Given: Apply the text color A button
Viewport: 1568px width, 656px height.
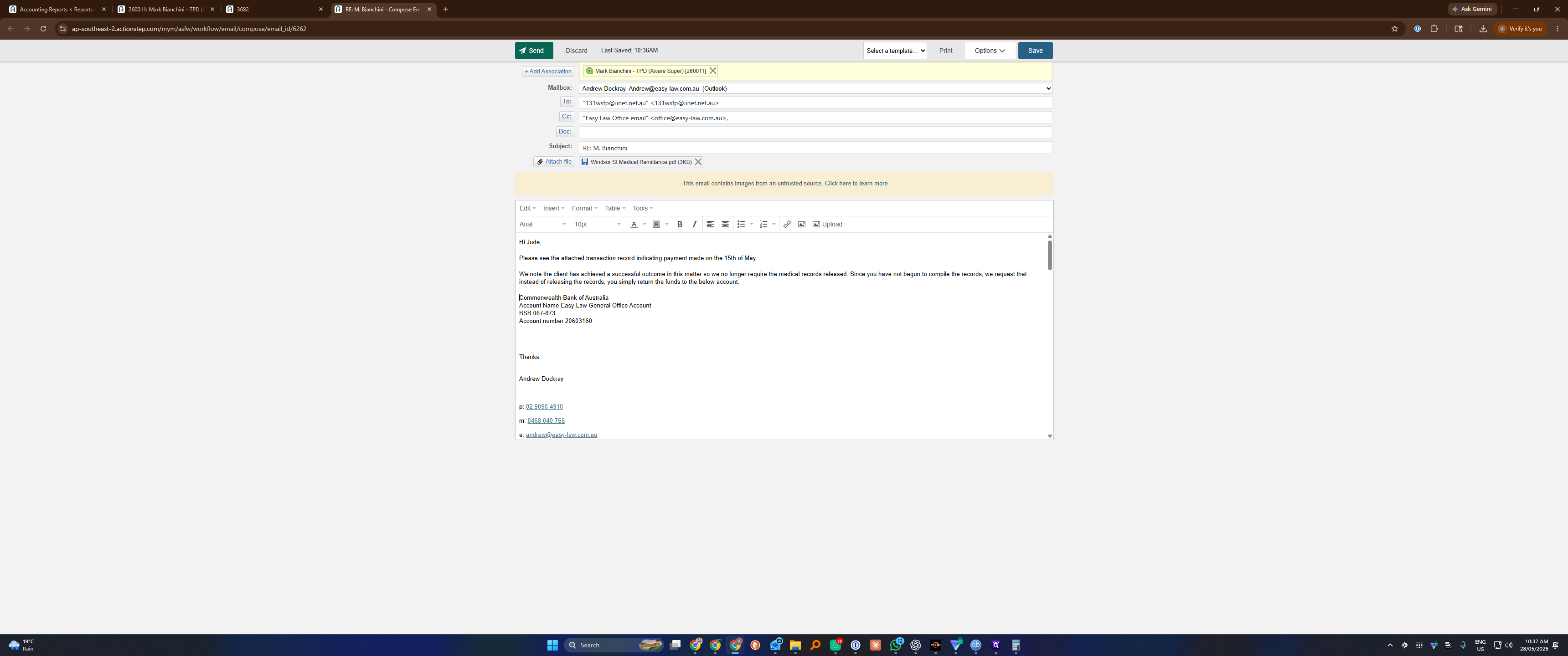Looking at the screenshot, I should click(x=634, y=225).
